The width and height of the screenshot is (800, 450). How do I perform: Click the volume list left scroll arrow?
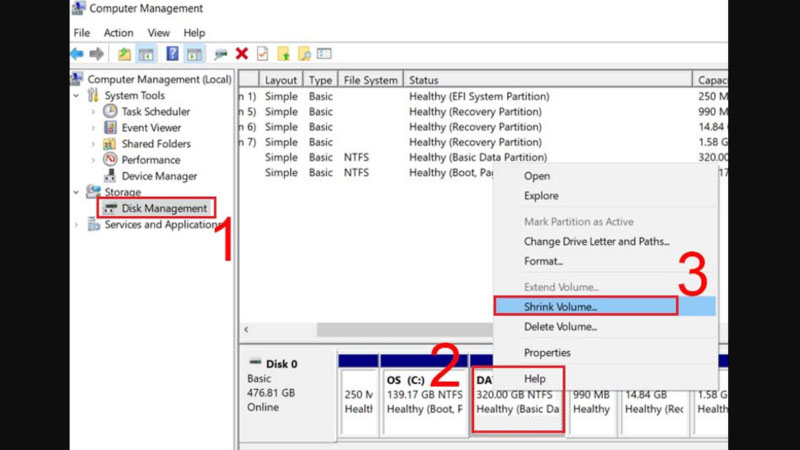246,330
